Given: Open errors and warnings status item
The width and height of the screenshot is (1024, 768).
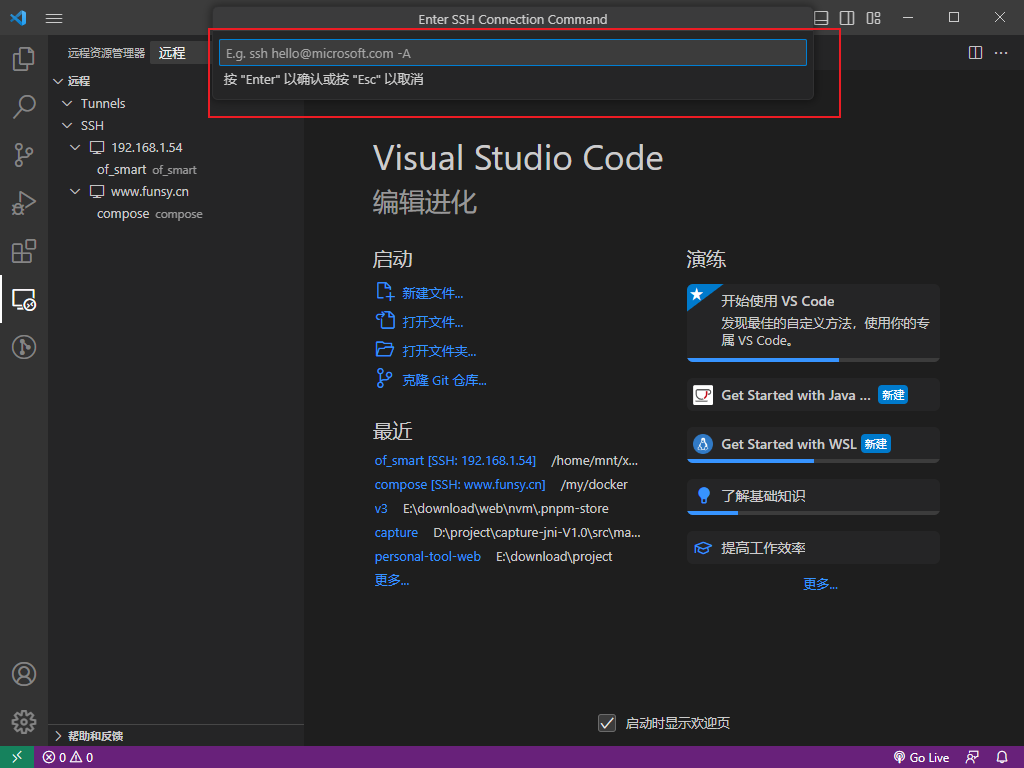Looking at the screenshot, I should coord(68,758).
